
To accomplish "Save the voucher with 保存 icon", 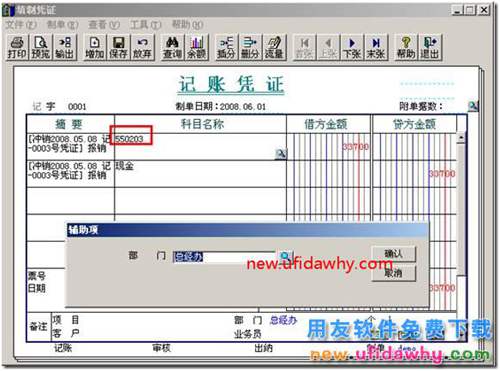I will [x=118, y=47].
